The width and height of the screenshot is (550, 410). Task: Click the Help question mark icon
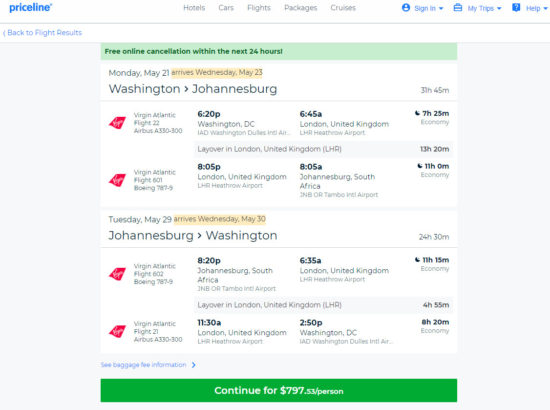[x=516, y=7]
